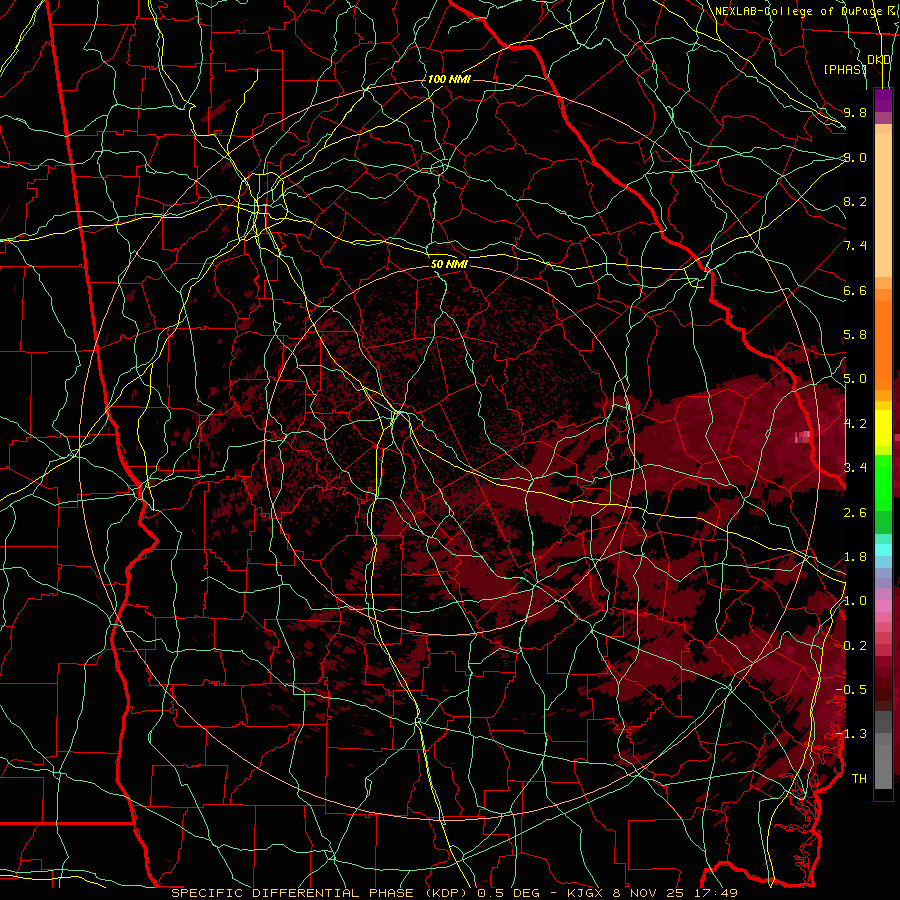
Task: Select the -1.3 scale value
Action: (x=851, y=734)
